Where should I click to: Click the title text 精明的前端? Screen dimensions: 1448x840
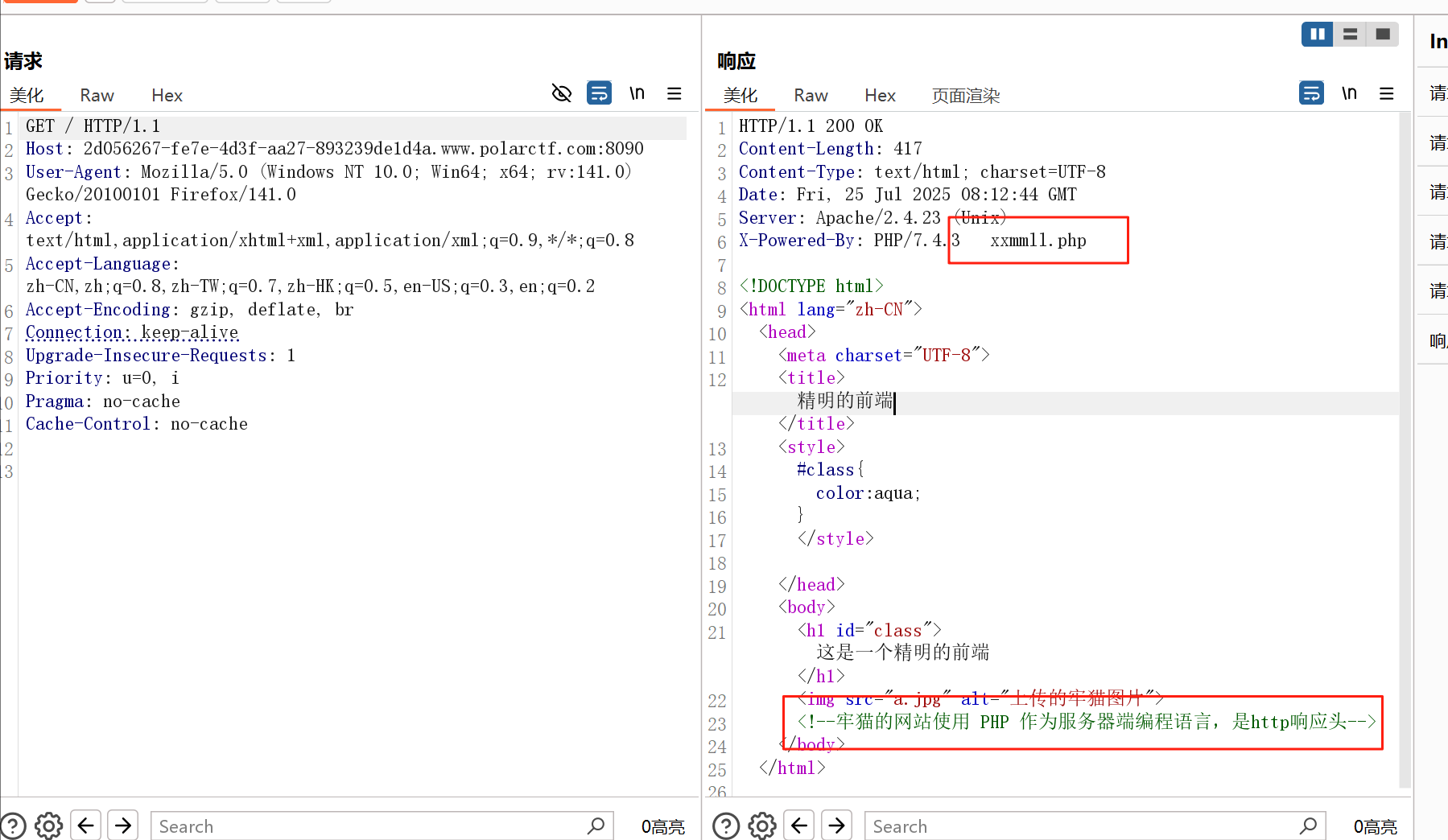pyautogui.click(x=845, y=401)
